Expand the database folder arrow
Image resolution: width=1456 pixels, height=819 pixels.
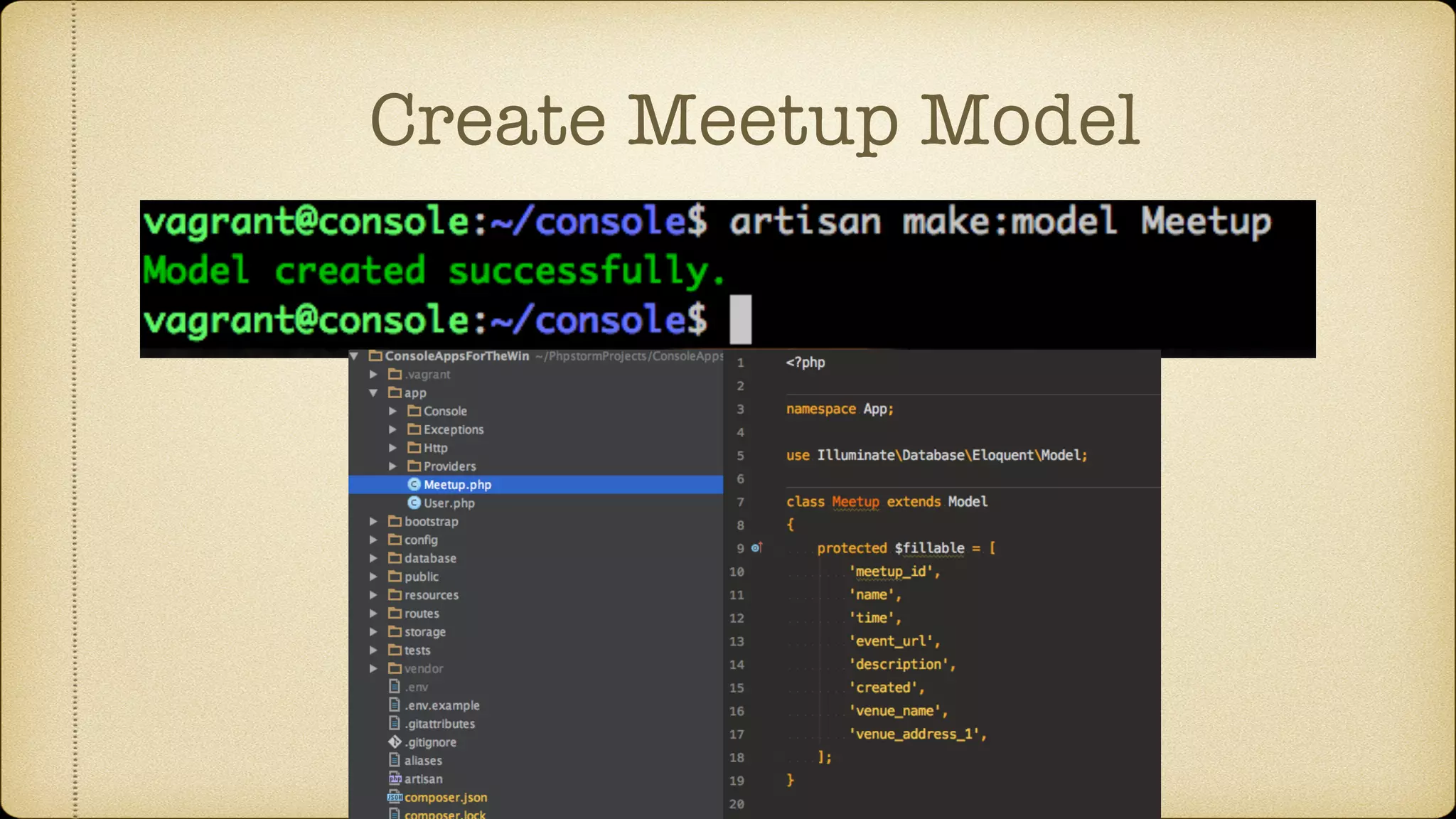point(373,558)
